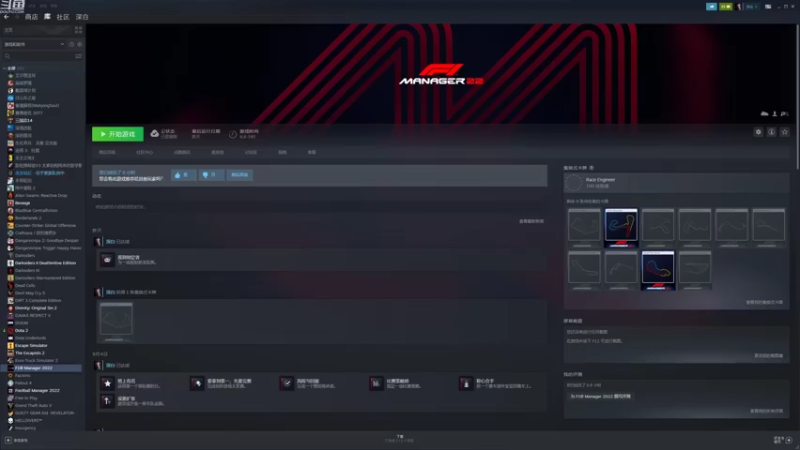The image size is (800, 450).
Task: Select Darksiders II Deathinitive Edition
Action: point(45,263)
